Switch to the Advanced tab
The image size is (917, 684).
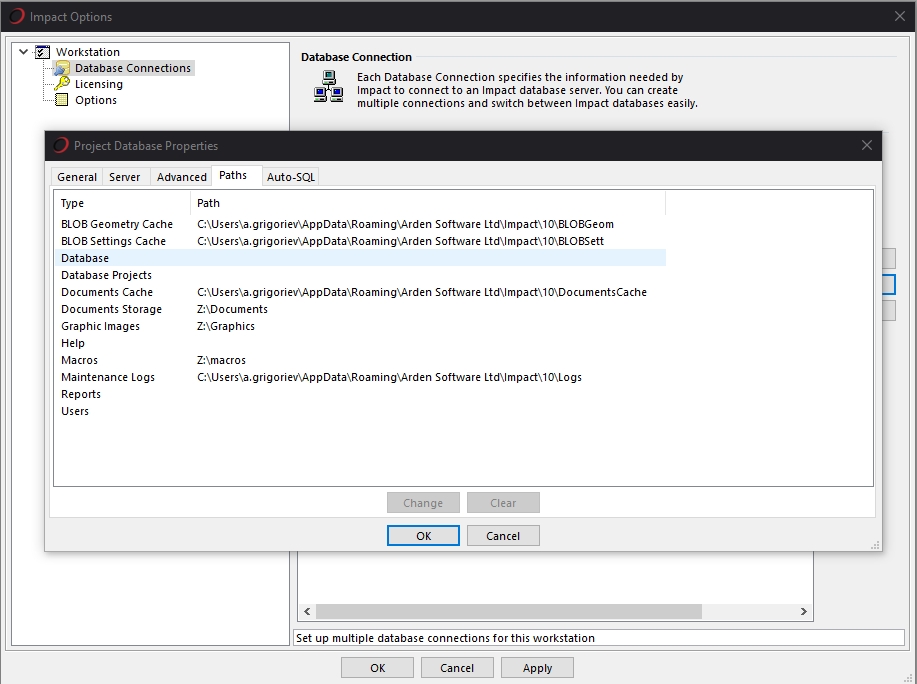point(182,177)
